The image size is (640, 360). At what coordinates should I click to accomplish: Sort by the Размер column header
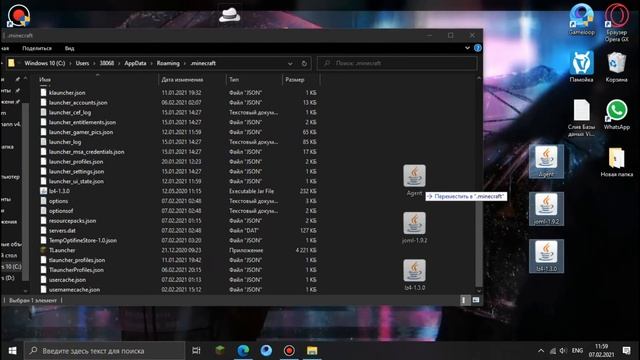click(300, 80)
